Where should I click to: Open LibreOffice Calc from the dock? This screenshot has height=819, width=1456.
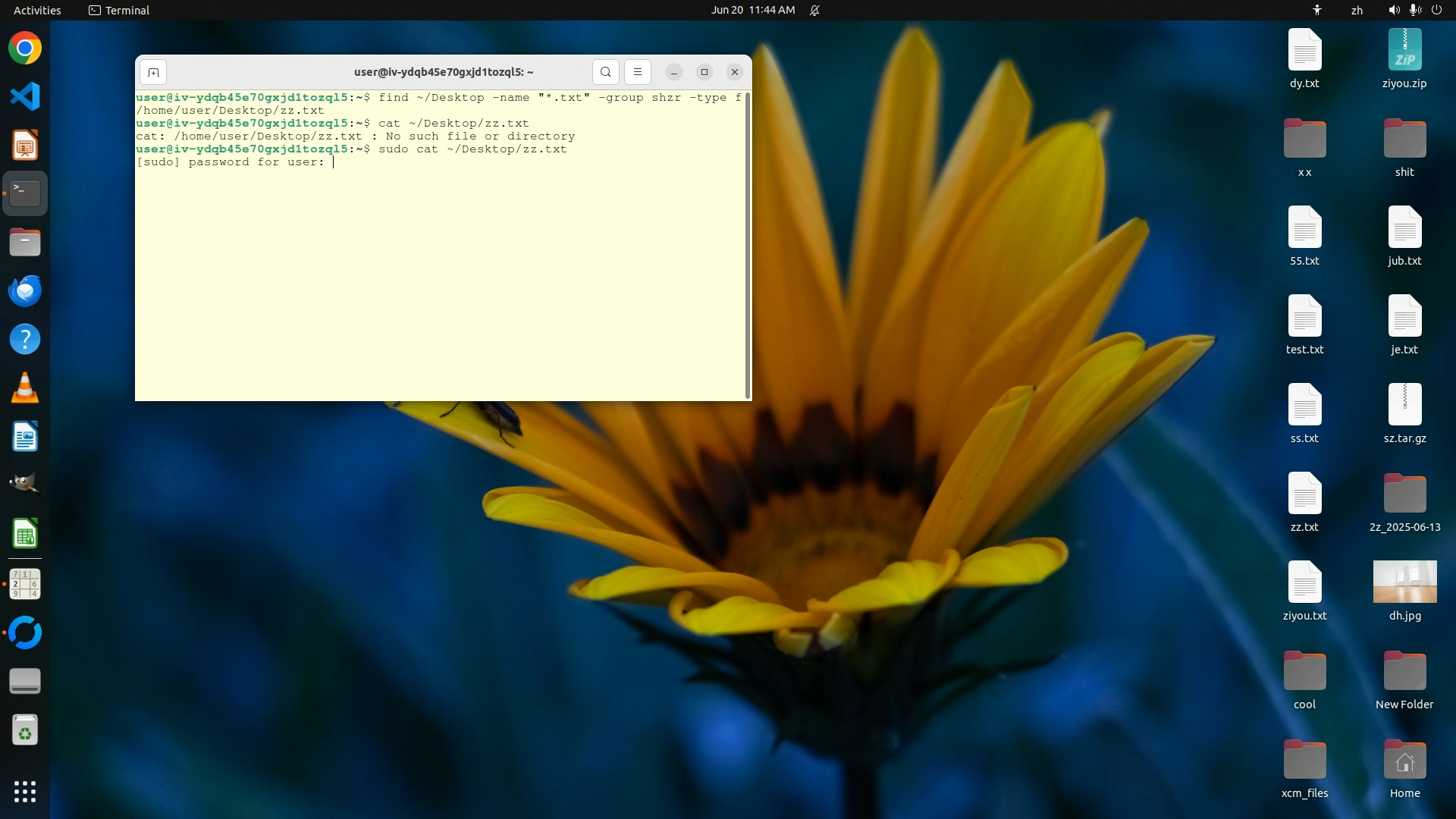tap(25, 535)
